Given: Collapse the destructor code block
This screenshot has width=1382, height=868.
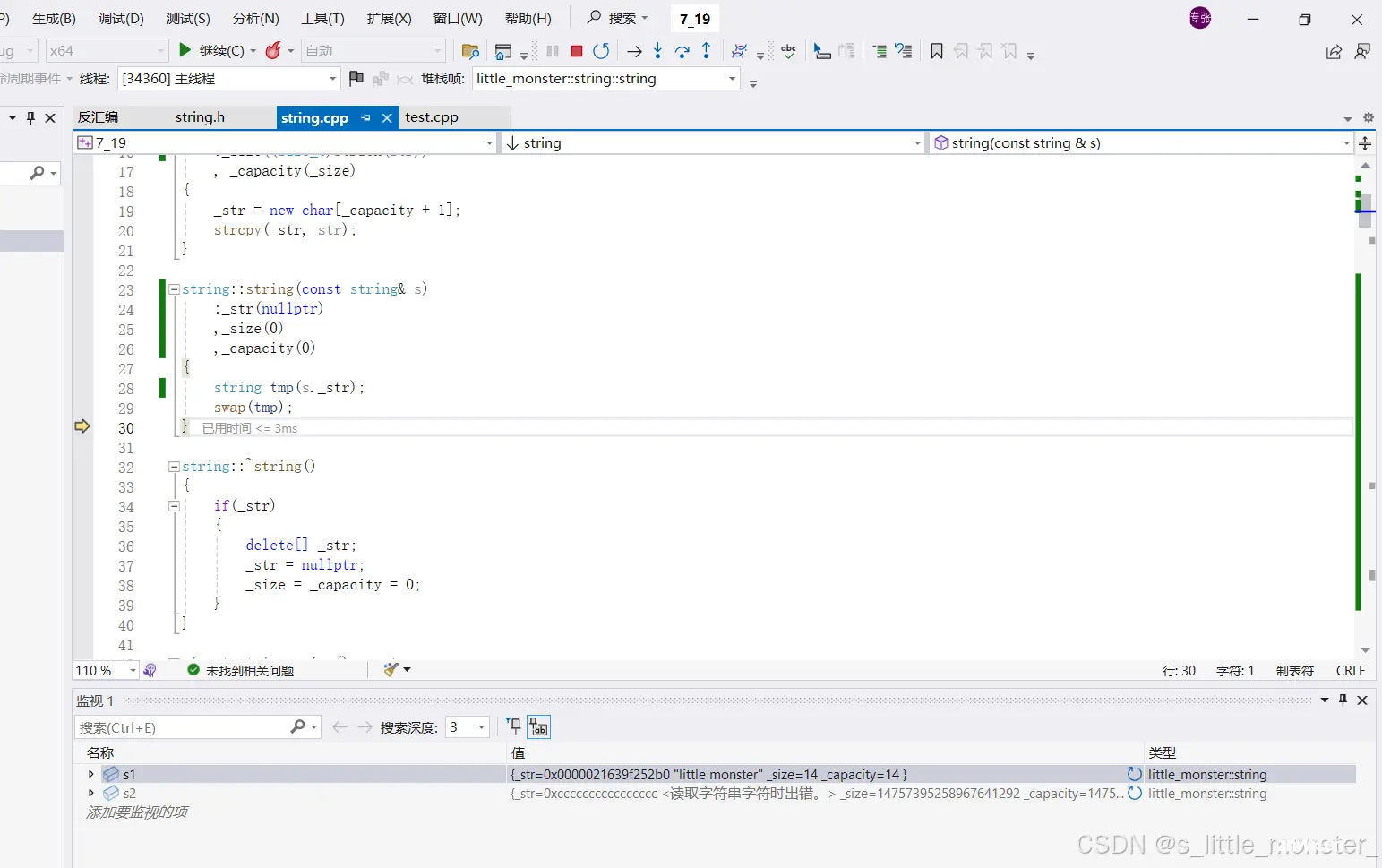Looking at the screenshot, I should (x=174, y=466).
